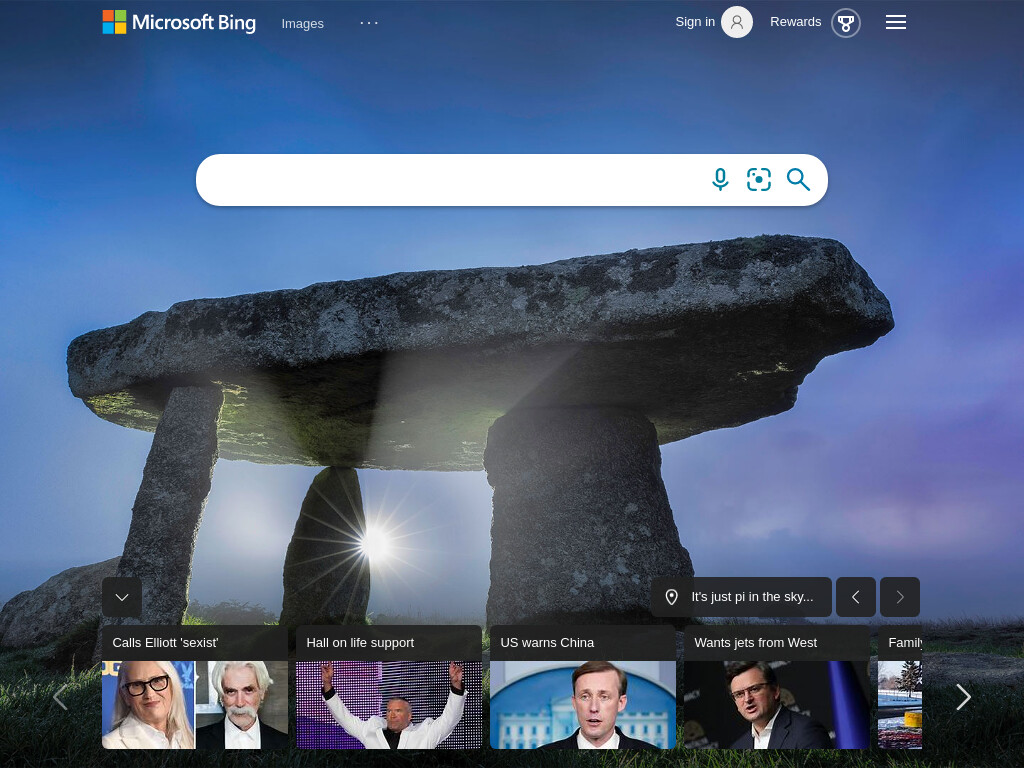Open the Images link
Image resolution: width=1024 pixels, height=768 pixels.
click(x=302, y=24)
